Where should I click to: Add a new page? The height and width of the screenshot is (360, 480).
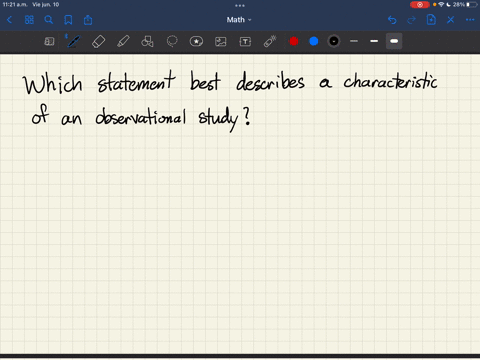pos(431,20)
